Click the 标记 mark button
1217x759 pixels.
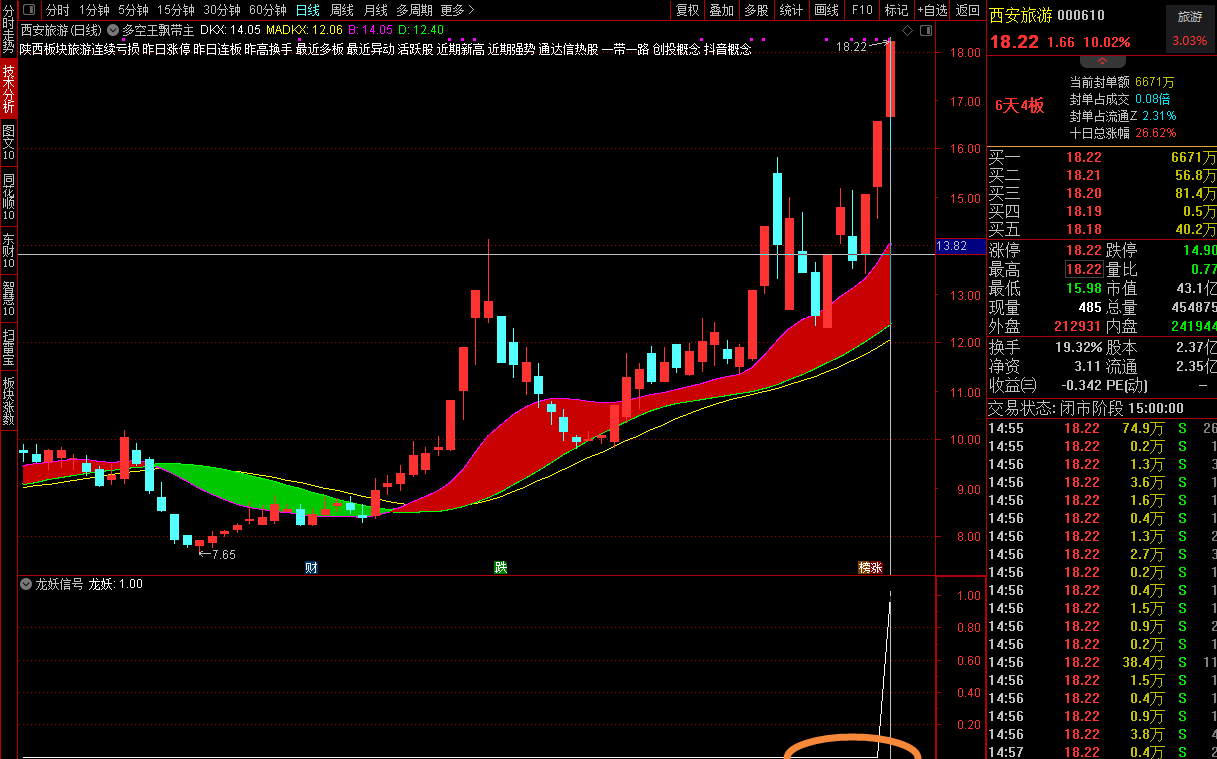click(896, 10)
